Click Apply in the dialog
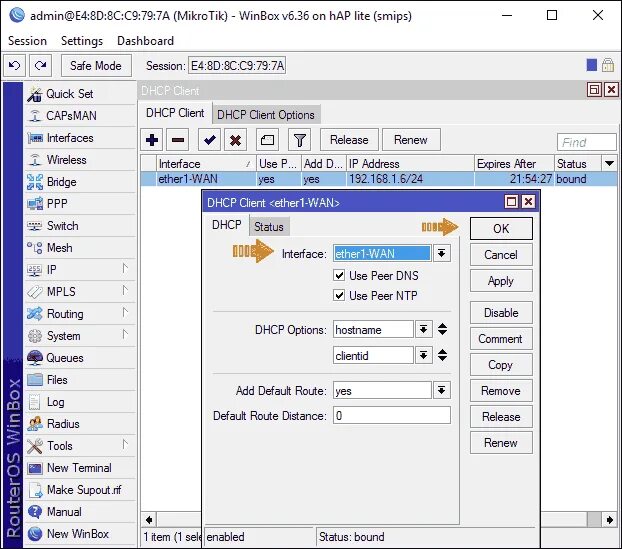The width and height of the screenshot is (622, 549). [x=501, y=281]
